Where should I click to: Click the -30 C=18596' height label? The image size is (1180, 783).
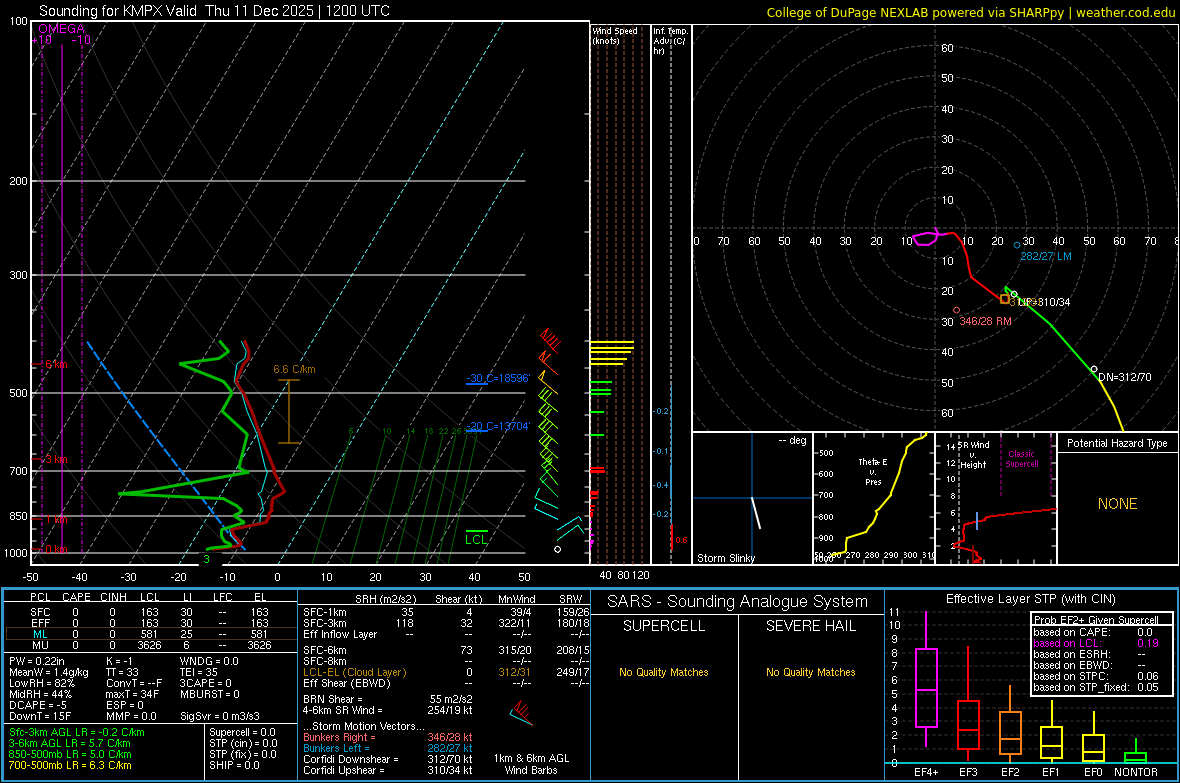coord(498,378)
